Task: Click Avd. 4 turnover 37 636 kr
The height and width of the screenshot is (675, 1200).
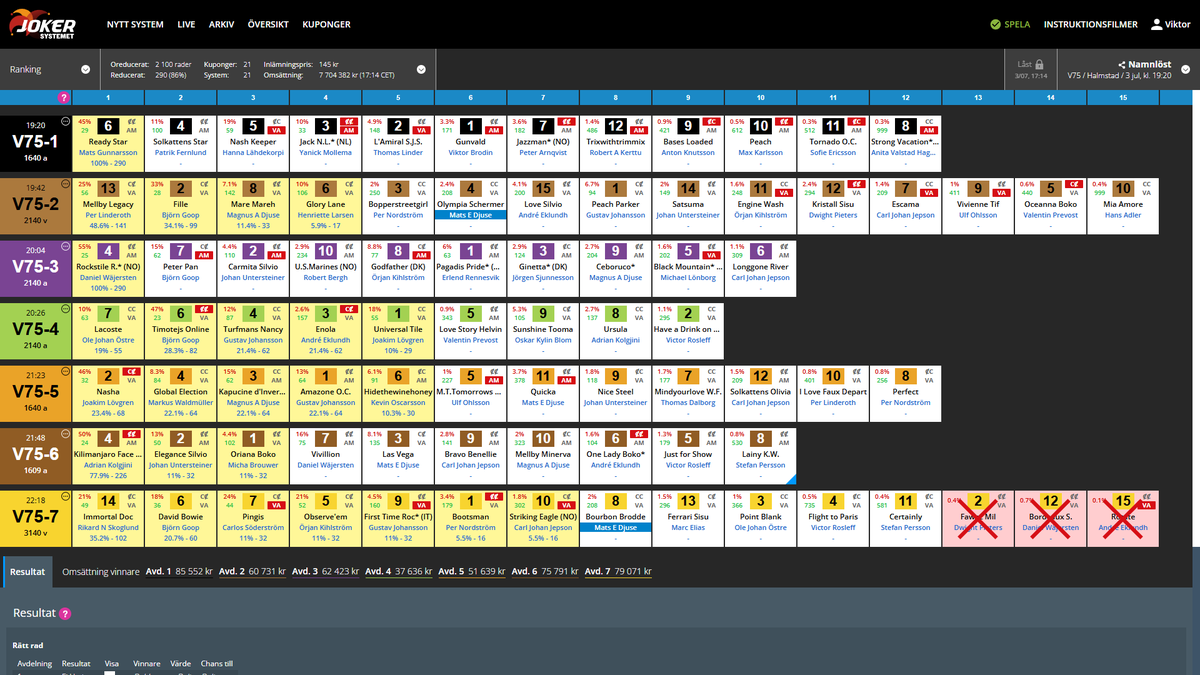Action: pyautogui.click(x=399, y=572)
